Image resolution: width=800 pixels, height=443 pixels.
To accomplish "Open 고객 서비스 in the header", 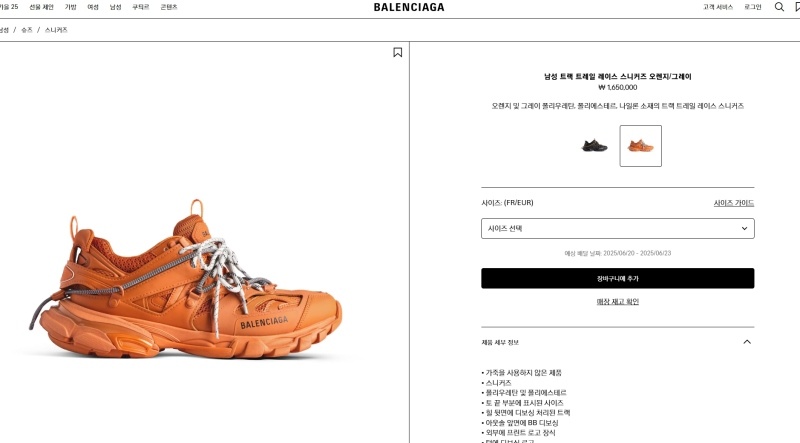I will (718, 7).
